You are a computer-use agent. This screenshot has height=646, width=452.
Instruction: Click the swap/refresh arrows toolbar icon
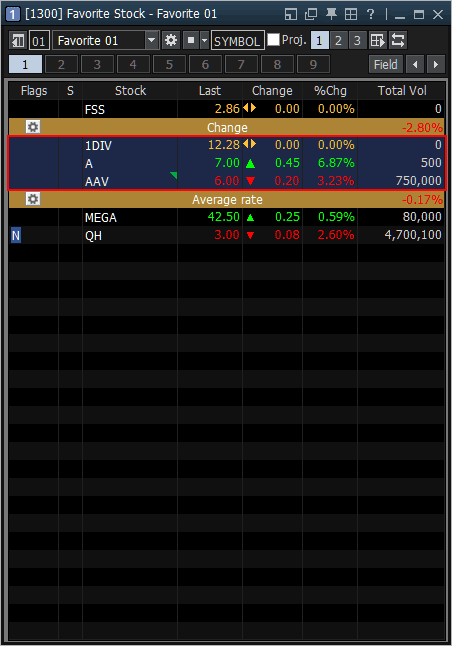398,40
